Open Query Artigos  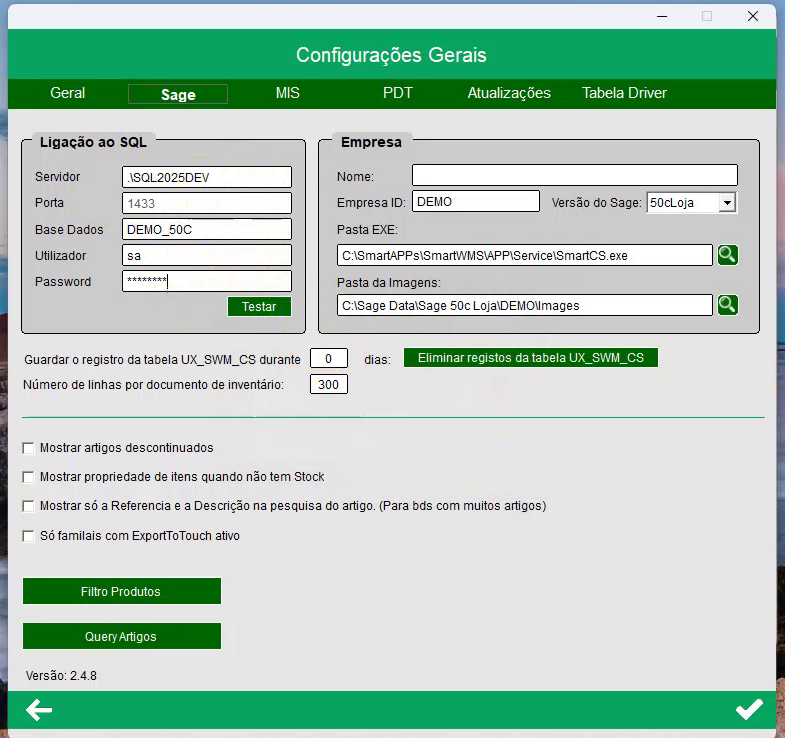click(x=122, y=636)
